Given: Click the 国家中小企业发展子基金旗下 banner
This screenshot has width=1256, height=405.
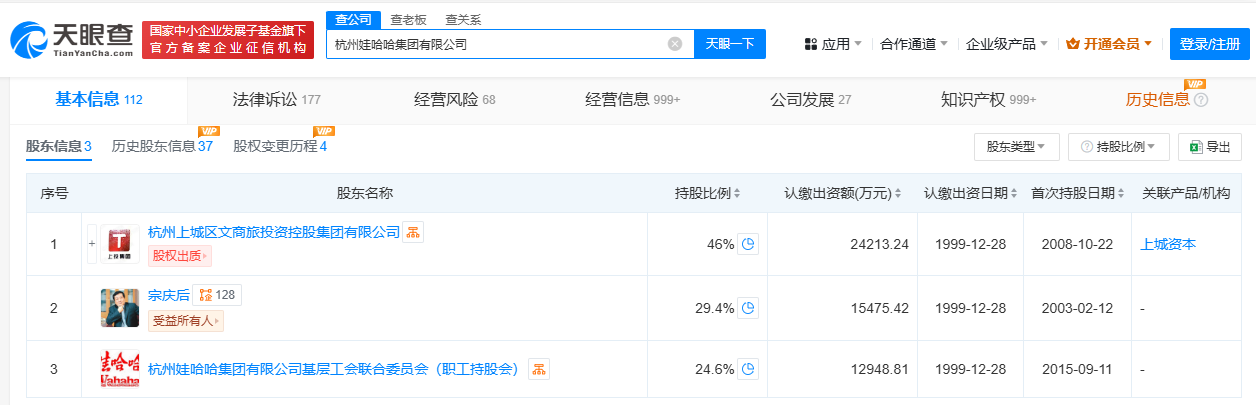Looking at the screenshot, I should pyautogui.click(x=229, y=39).
